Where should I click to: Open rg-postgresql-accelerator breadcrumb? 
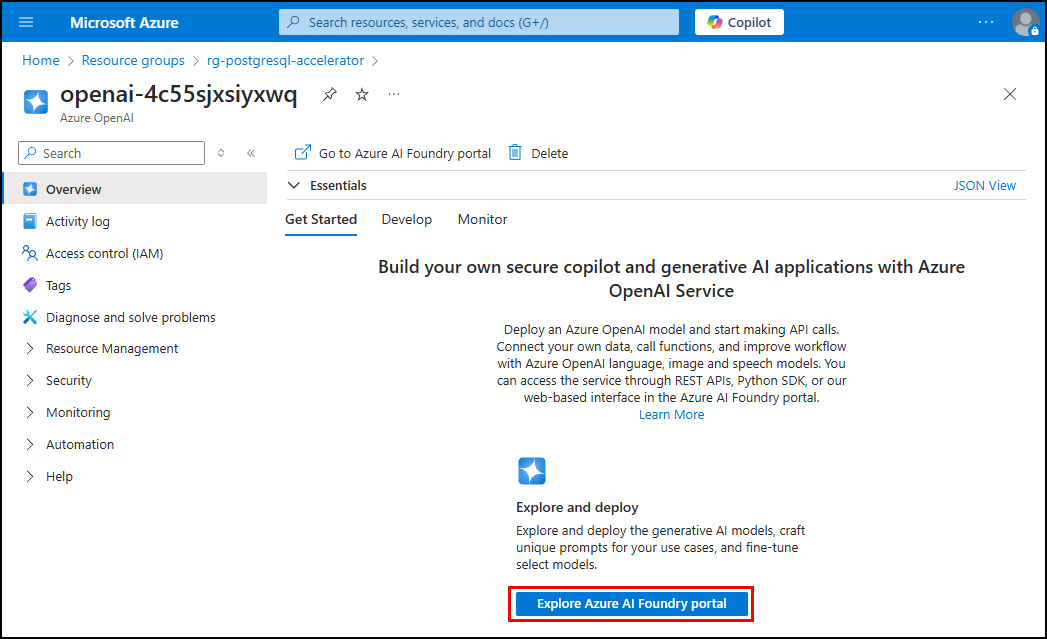(285, 60)
